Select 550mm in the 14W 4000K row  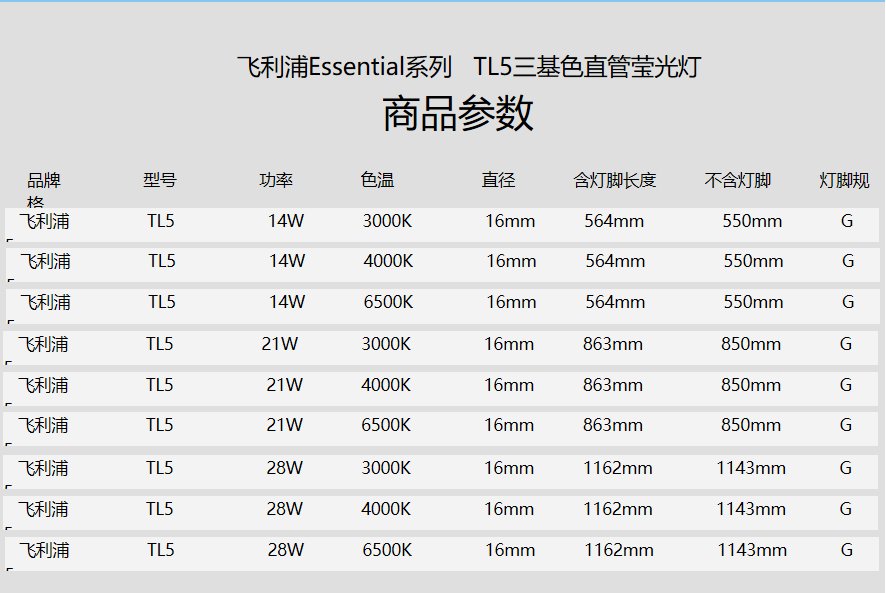coord(754,261)
